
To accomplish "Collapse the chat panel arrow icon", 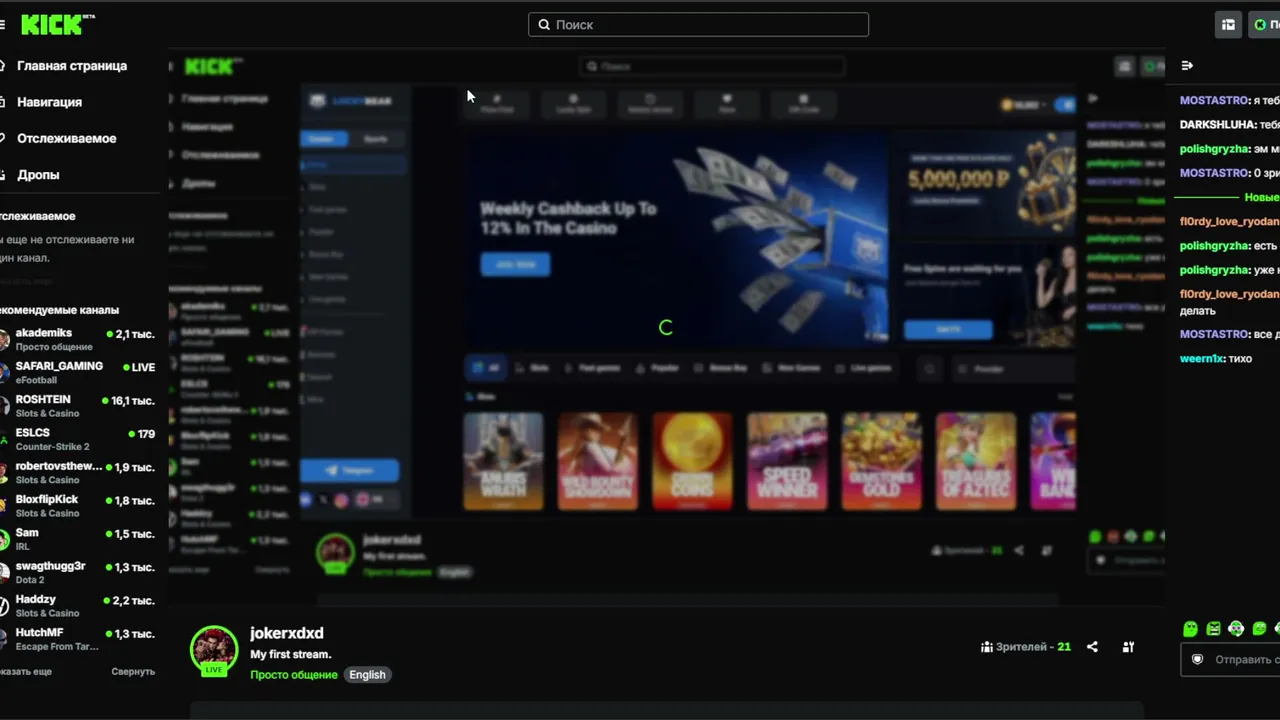I will (x=1187, y=66).
